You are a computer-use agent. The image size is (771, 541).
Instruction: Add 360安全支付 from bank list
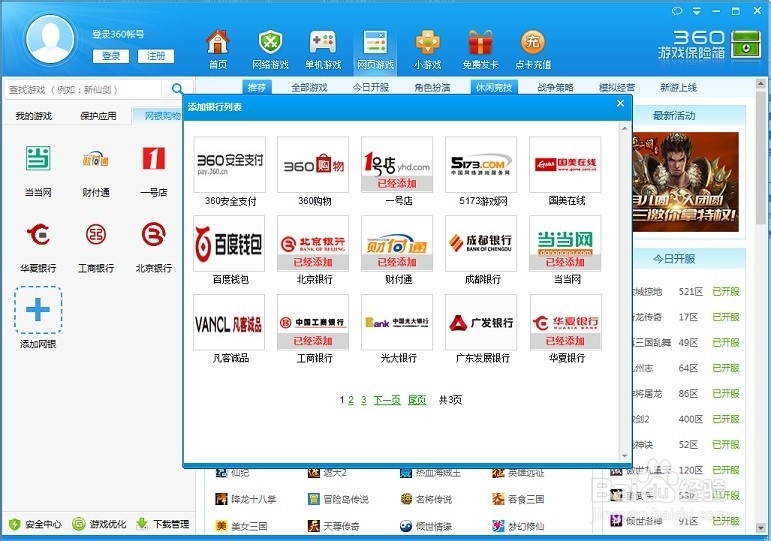[x=230, y=164]
